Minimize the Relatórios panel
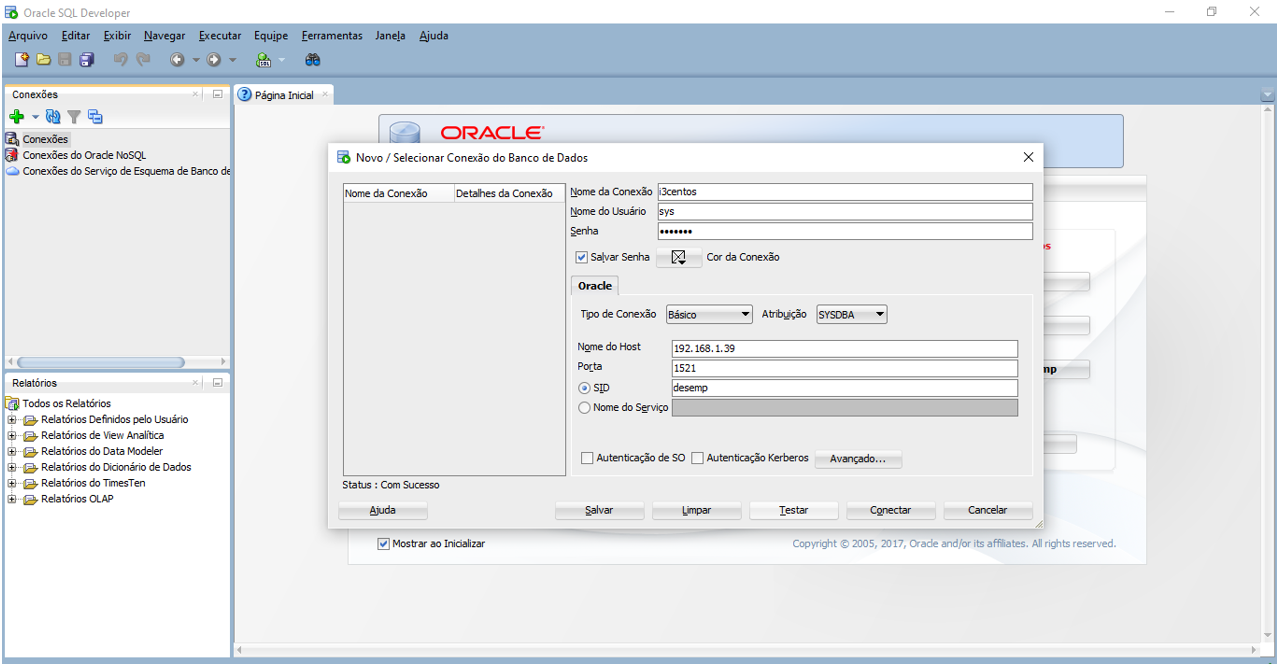The height and width of the screenshot is (664, 1277). 217,383
